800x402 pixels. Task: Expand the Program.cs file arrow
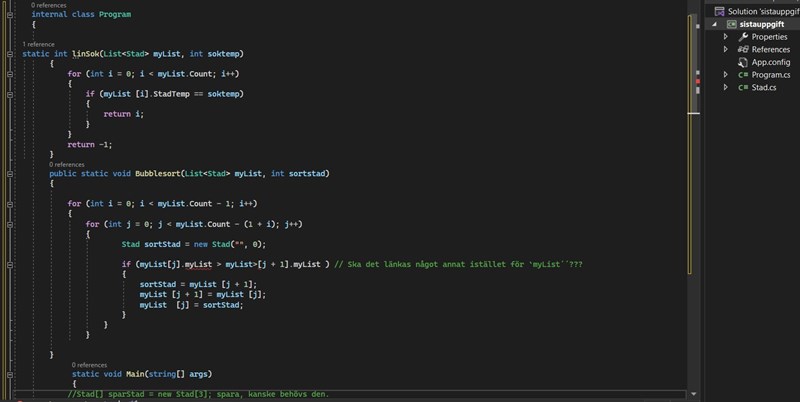click(727, 75)
